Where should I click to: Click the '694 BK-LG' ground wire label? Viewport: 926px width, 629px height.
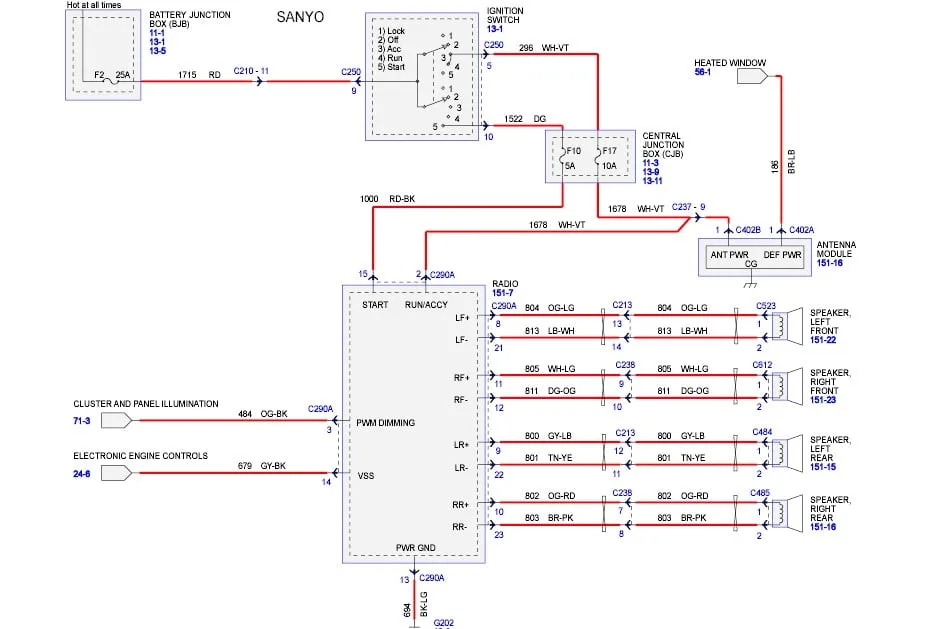pyautogui.click(x=415, y=604)
